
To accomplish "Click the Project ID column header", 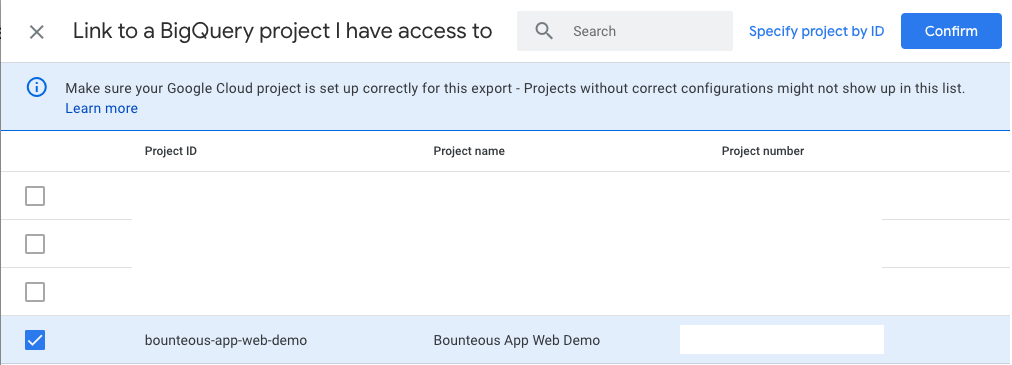I will (x=171, y=151).
